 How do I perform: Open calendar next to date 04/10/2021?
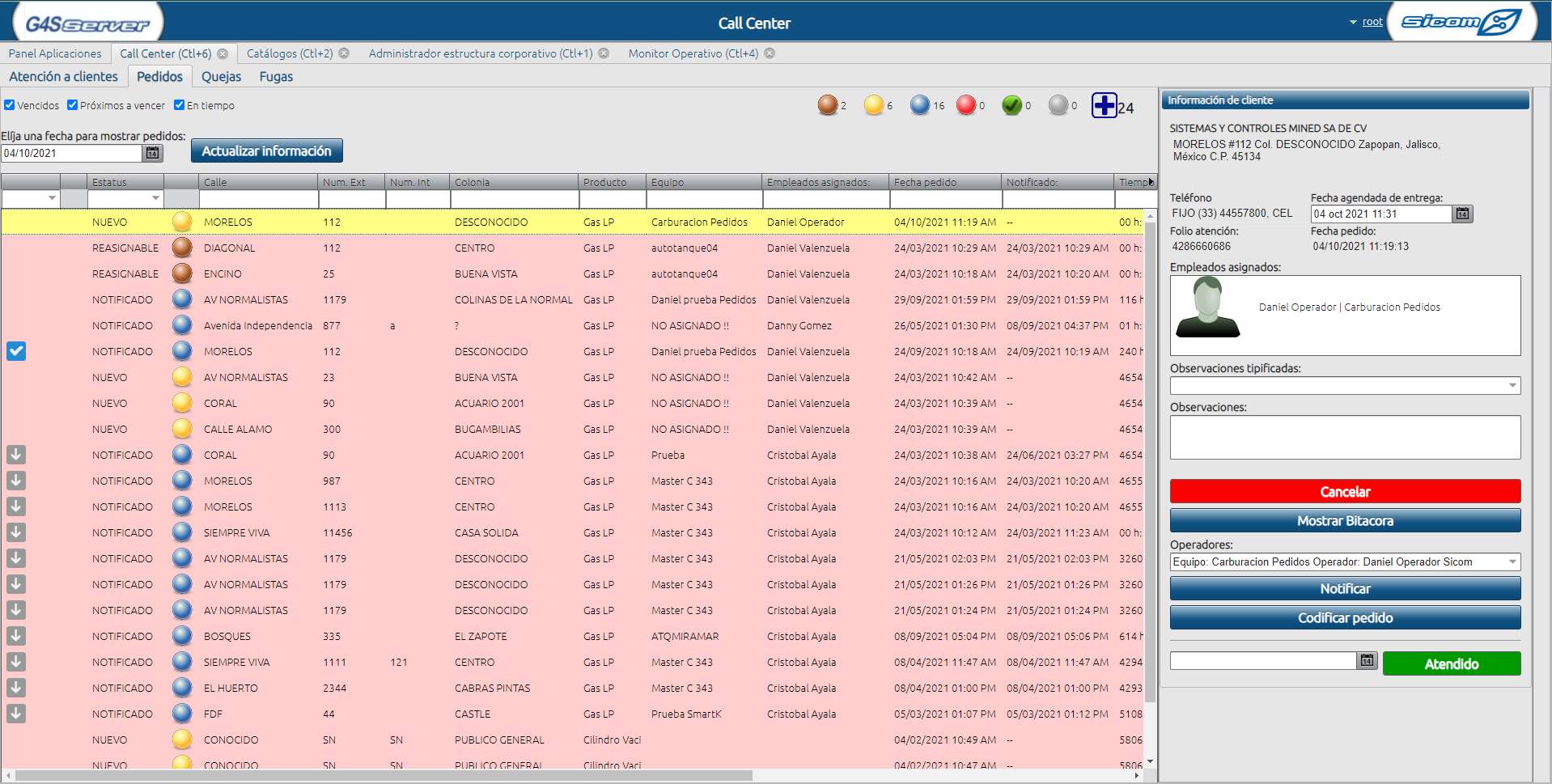pos(152,153)
